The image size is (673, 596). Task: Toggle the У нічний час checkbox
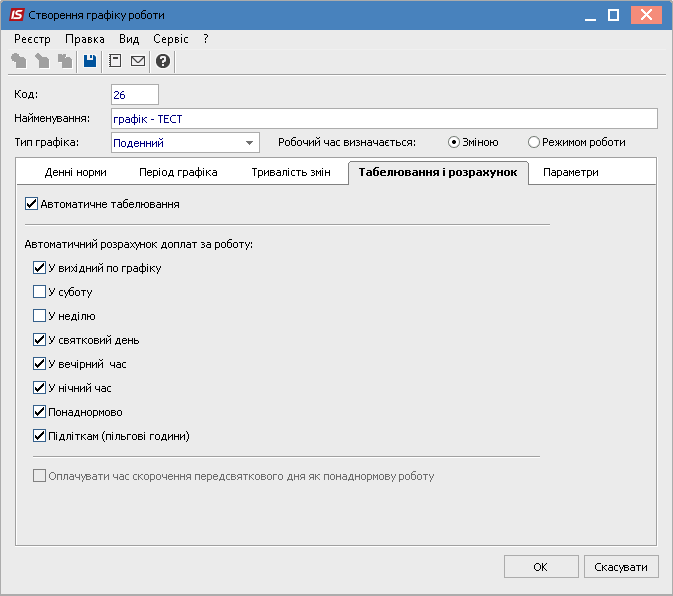click(x=40, y=388)
